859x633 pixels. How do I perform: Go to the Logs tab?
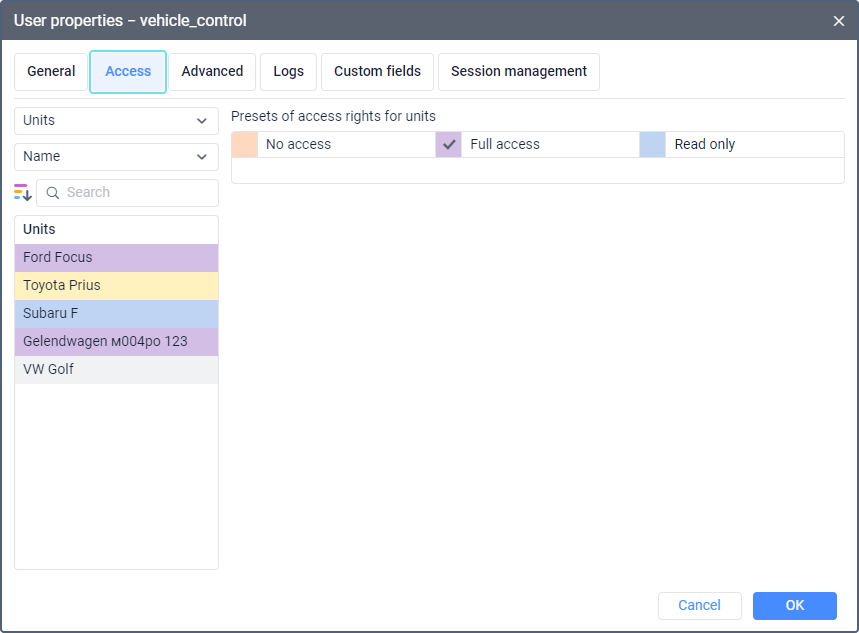point(289,72)
